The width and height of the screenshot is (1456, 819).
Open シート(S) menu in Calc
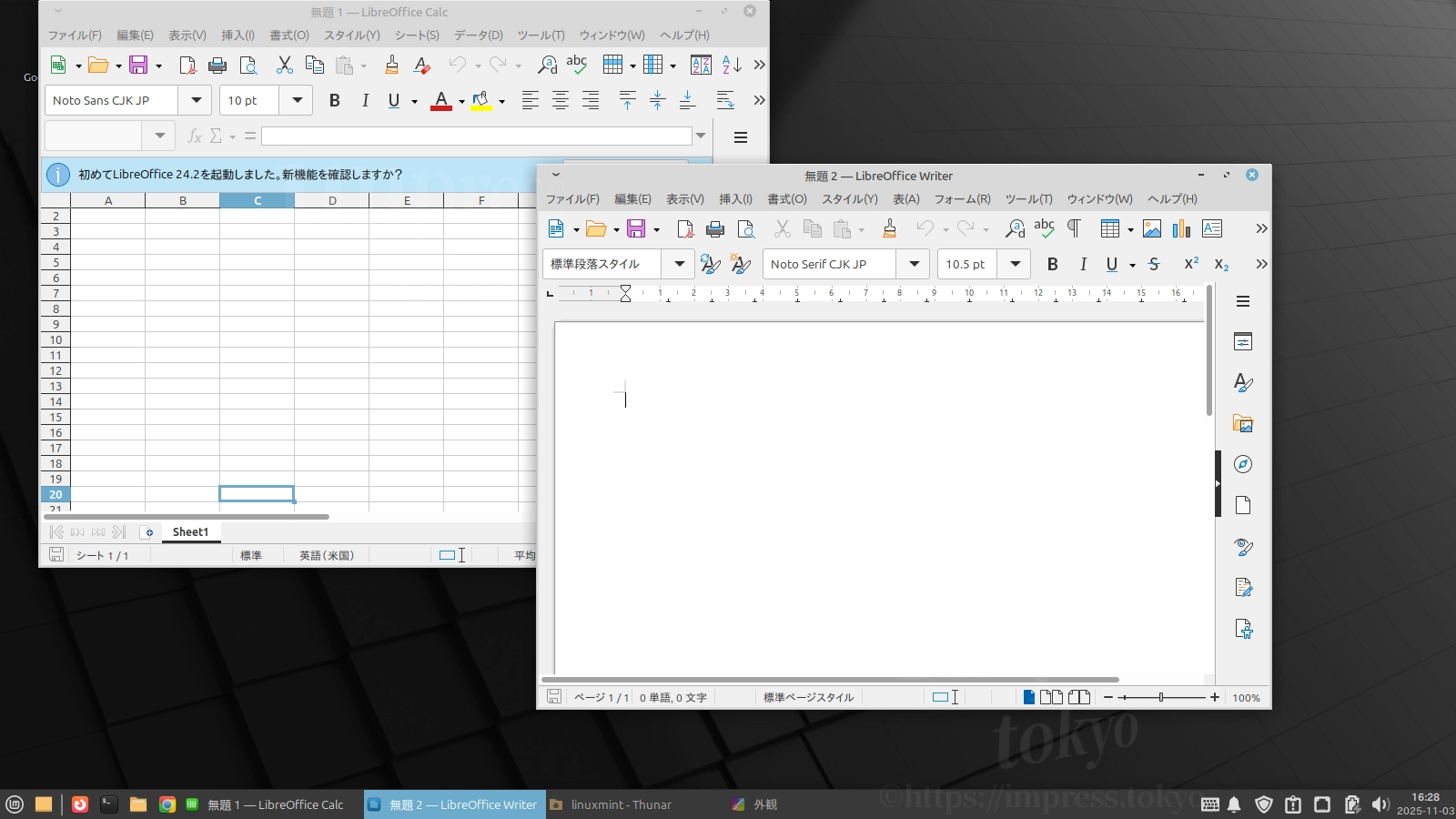click(417, 35)
